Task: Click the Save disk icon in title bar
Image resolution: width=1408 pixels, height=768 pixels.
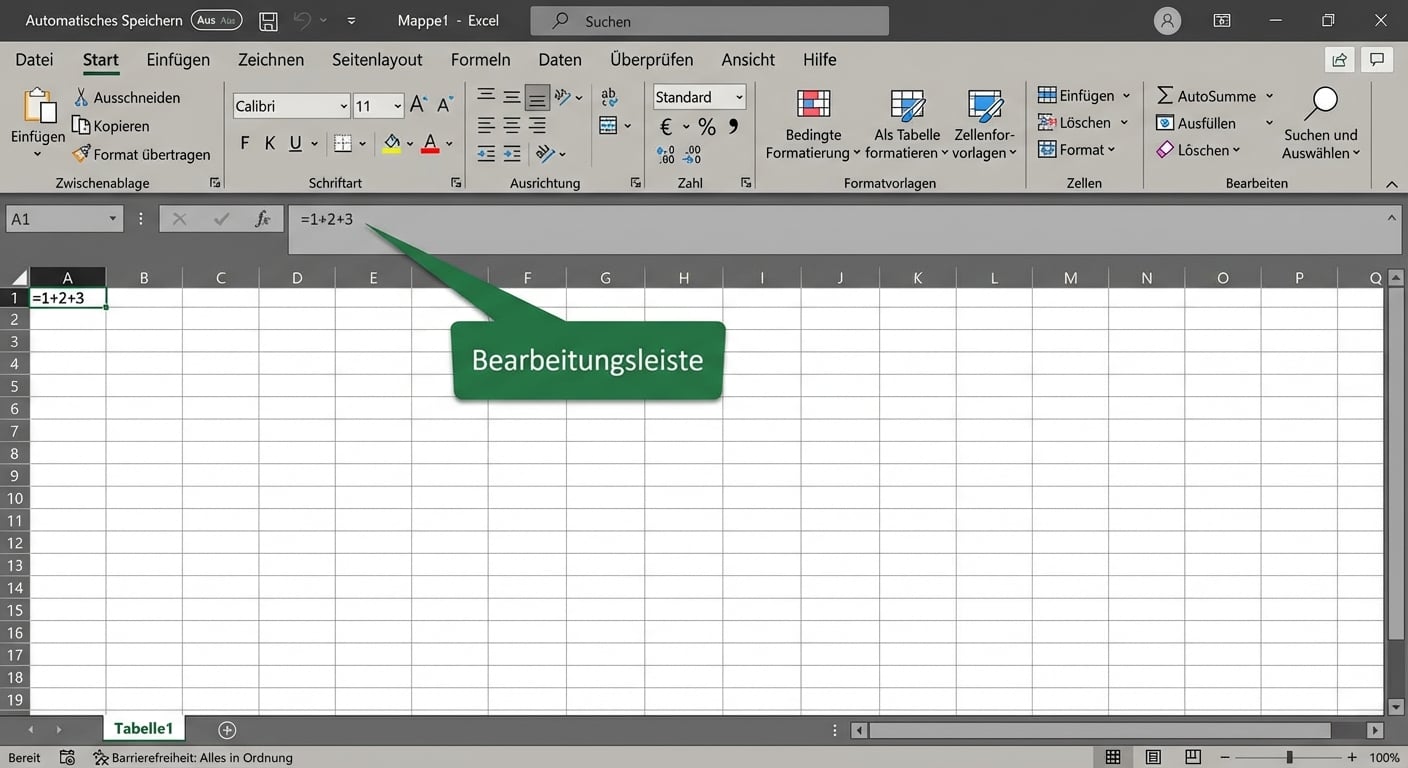Action: [268, 21]
